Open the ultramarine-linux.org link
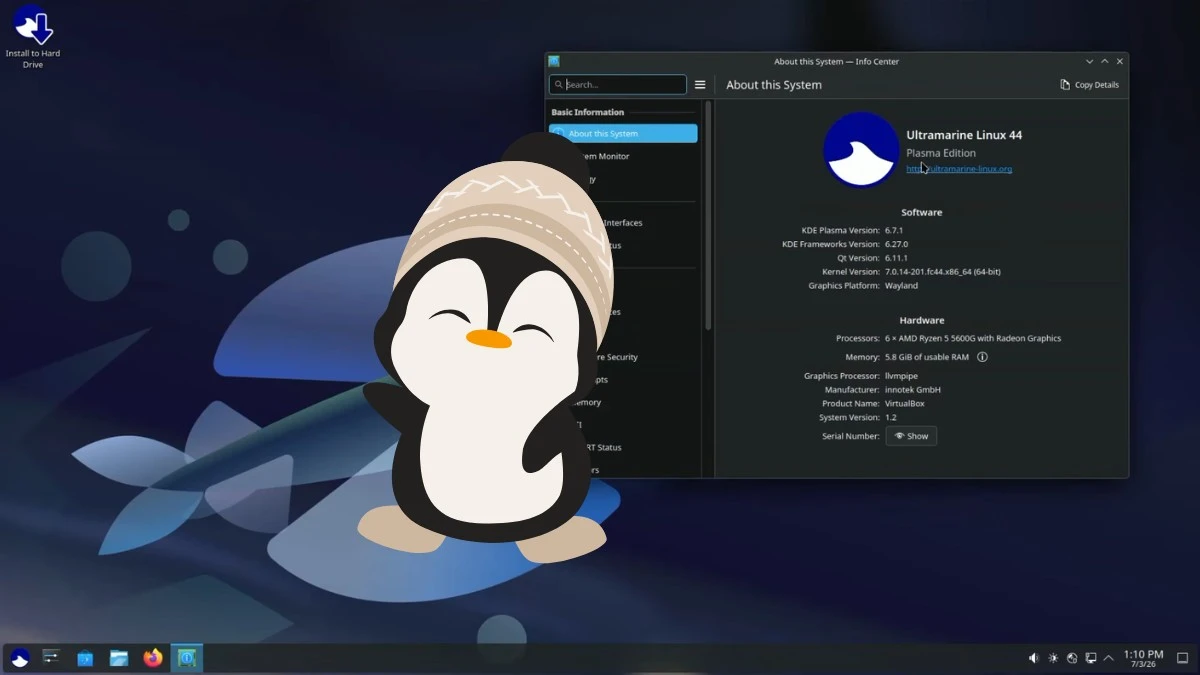Image resolution: width=1200 pixels, height=675 pixels. click(959, 169)
